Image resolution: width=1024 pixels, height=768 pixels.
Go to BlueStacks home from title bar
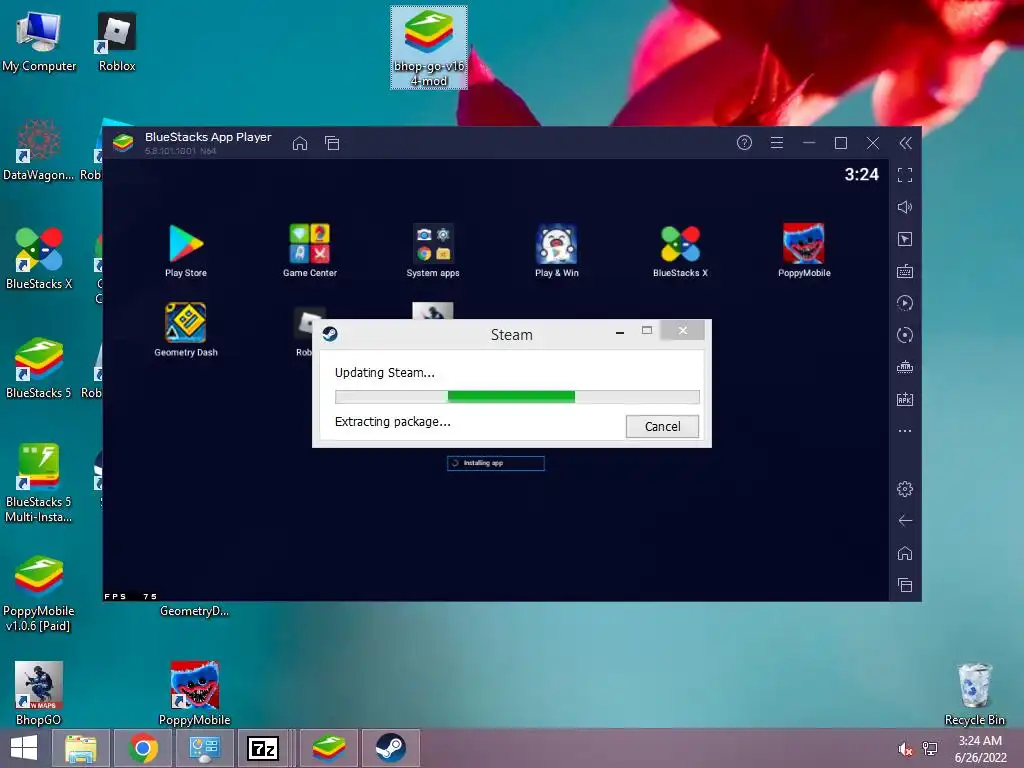point(300,143)
